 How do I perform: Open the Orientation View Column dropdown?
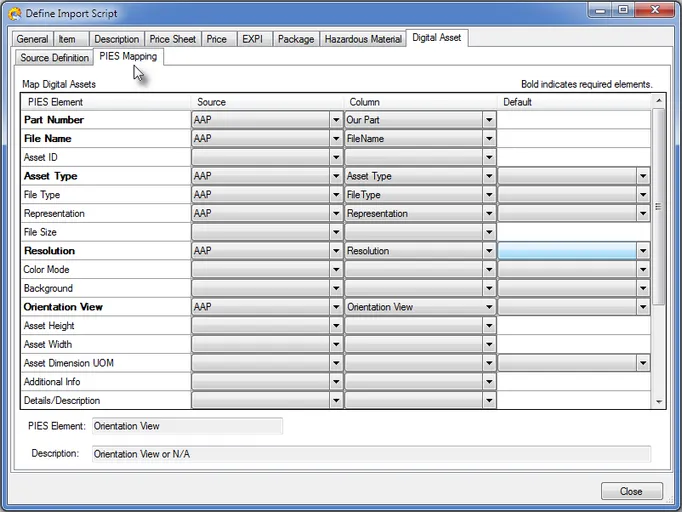pyautogui.click(x=489, y=307)
